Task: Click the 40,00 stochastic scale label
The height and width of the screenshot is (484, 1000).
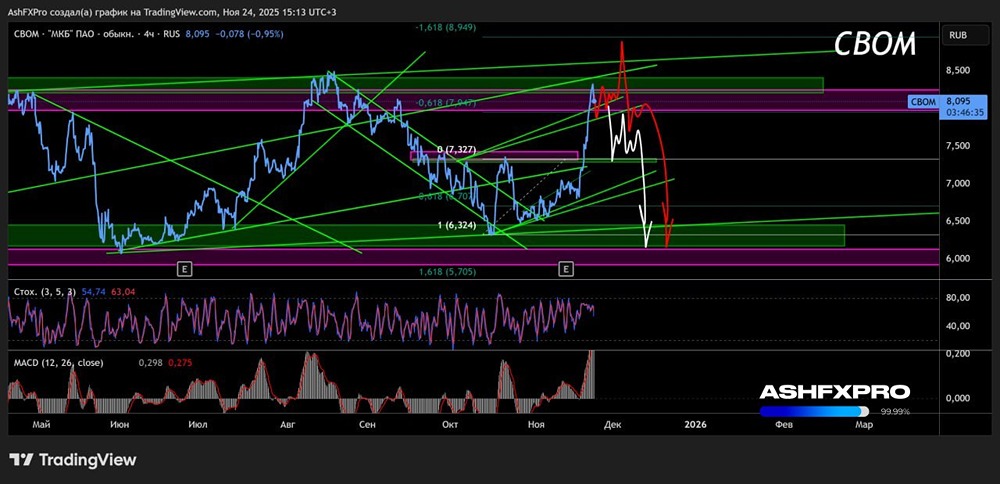Action: (958, 326)
